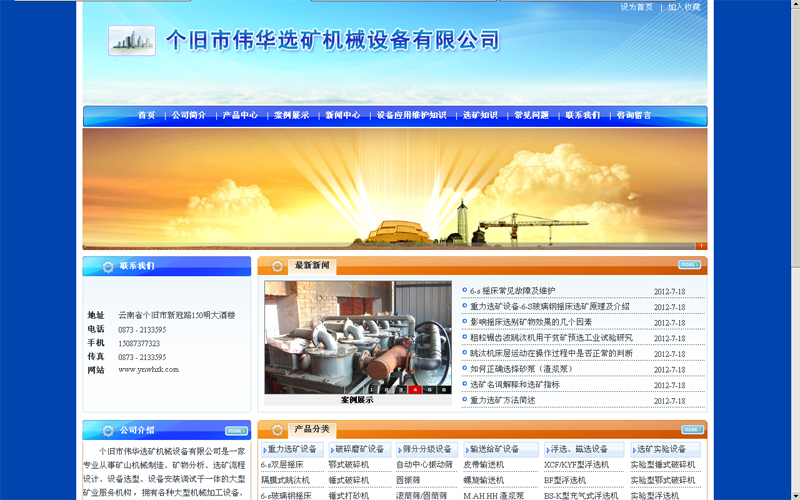Click the MORE icon in 公司介绍 panel
The width and height of the screenshot is (800, 500).
[235, 431]
